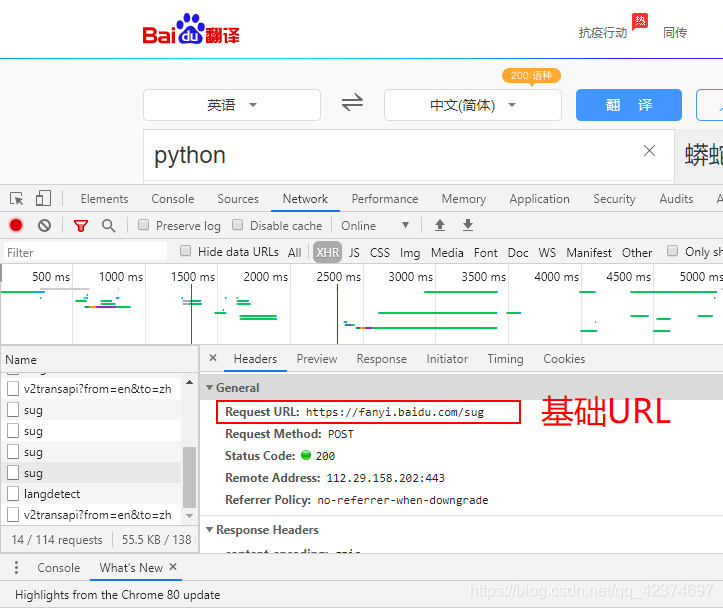Click the Name column header

[100, 360]
